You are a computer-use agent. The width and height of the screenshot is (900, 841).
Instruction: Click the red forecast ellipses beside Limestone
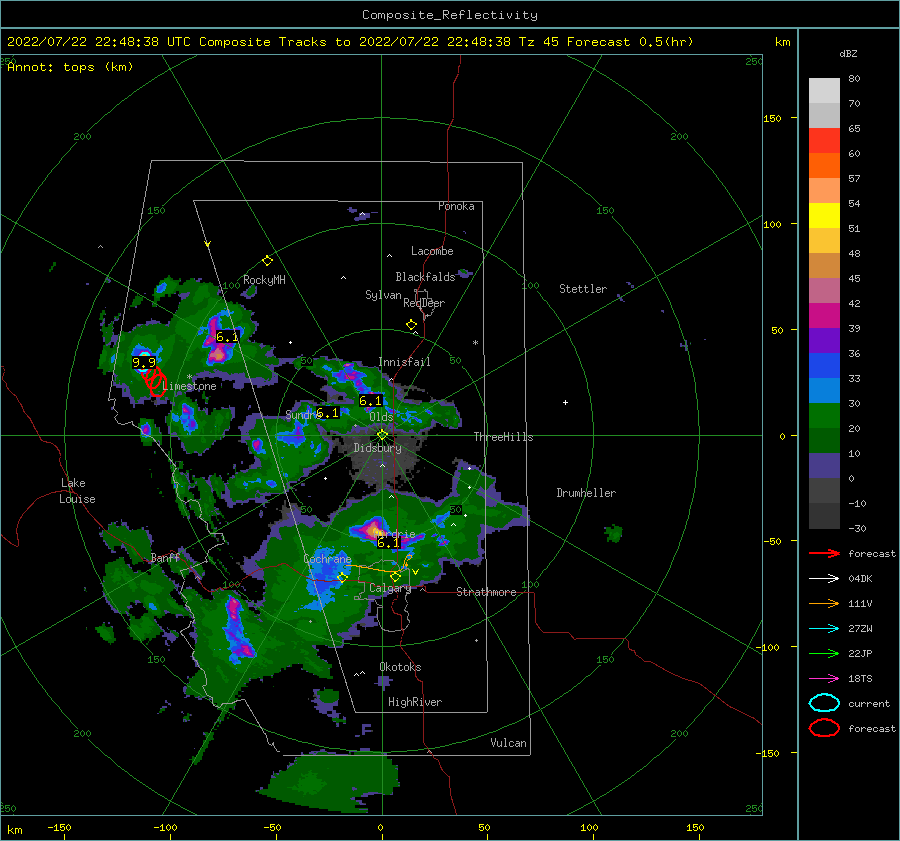click(x=154, y=380)
